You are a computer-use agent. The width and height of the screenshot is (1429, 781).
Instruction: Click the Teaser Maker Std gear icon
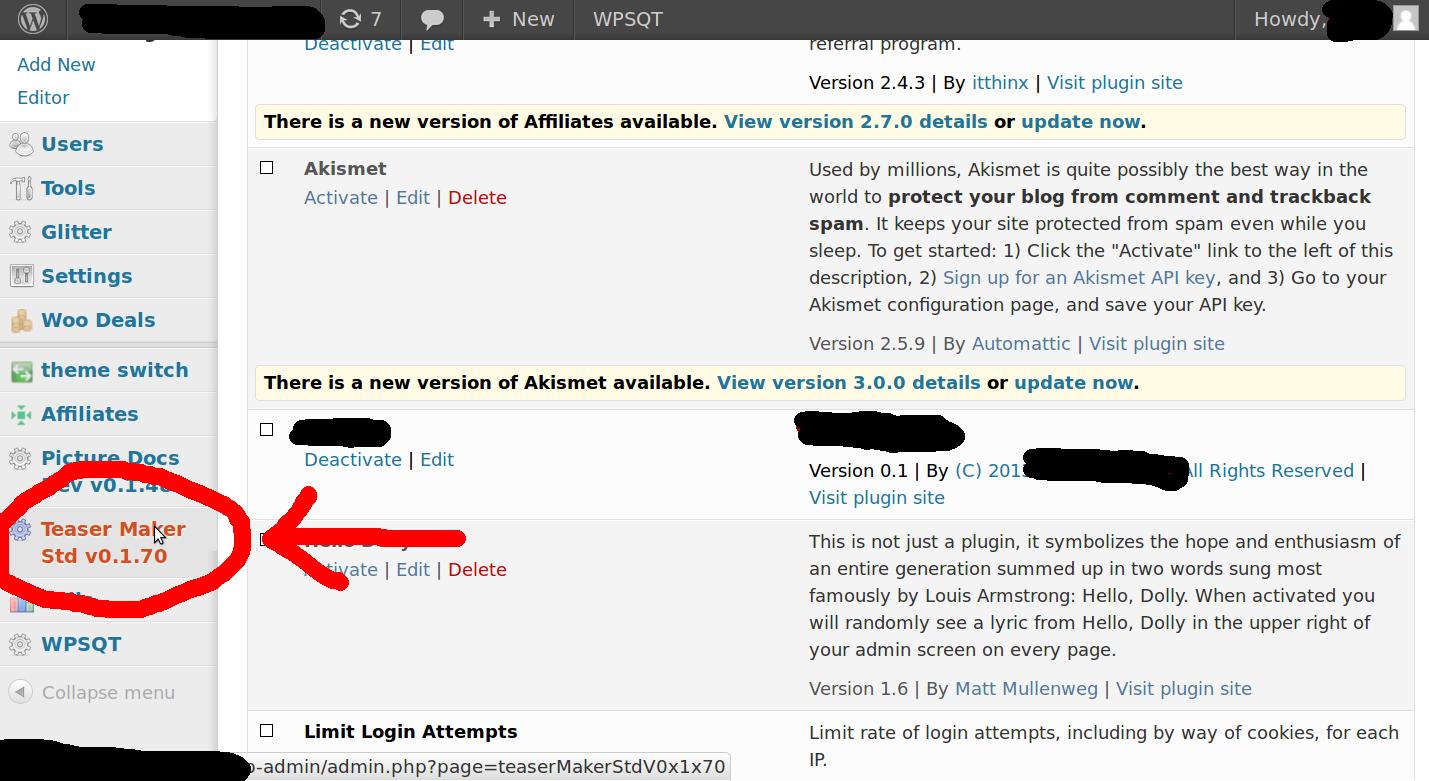click(21, 529)
